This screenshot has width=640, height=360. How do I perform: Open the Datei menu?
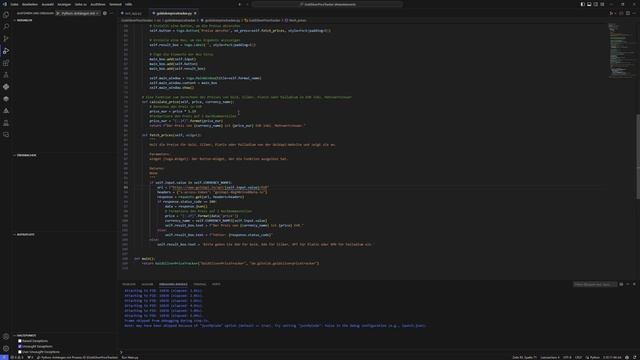click(14, 4)
